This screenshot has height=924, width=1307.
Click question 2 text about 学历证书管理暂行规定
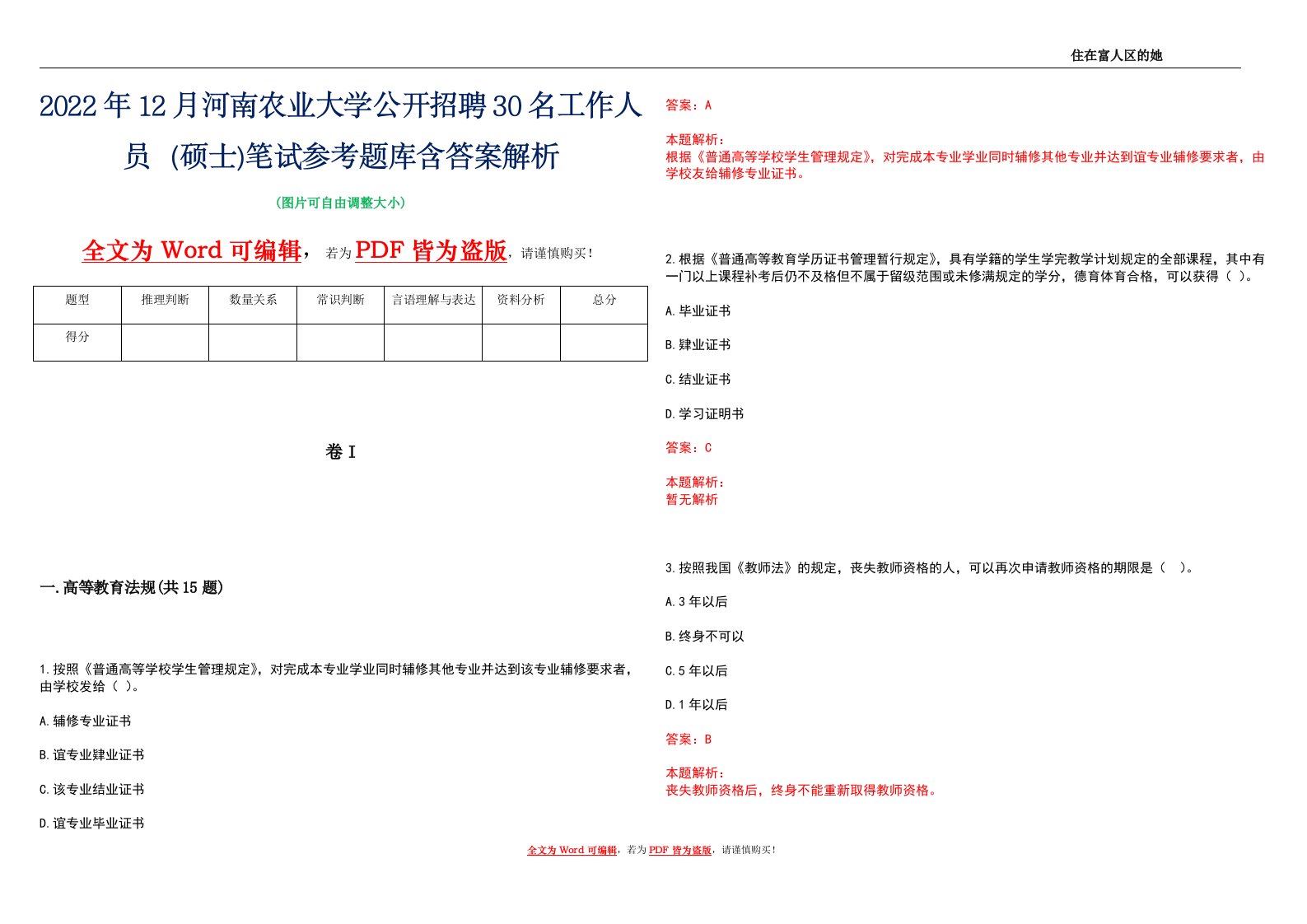click(x=965, y=268)
